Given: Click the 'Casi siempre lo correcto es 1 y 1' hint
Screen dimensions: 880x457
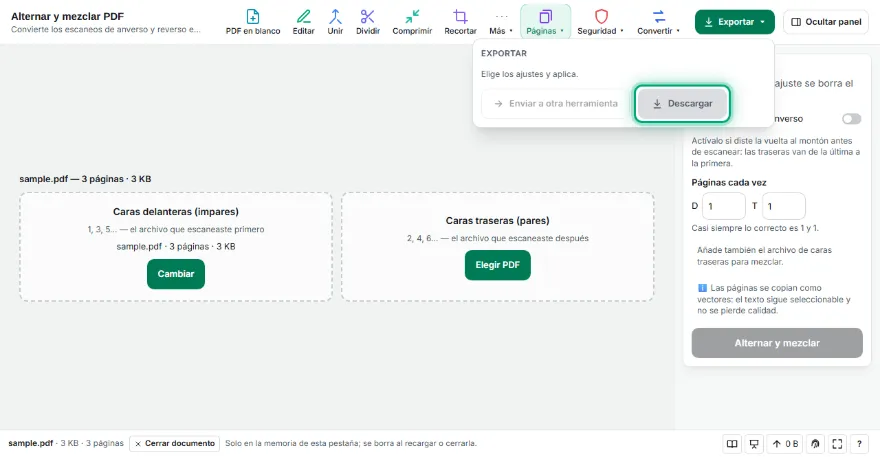Looking at the screenshot, I should (755, 228).
